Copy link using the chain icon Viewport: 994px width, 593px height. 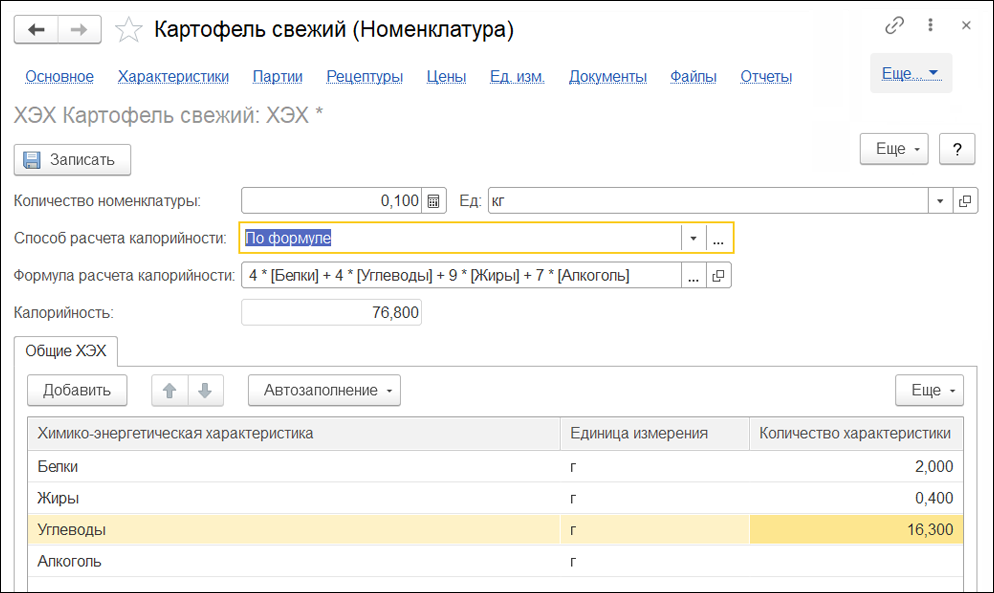[x=895, y=26]
